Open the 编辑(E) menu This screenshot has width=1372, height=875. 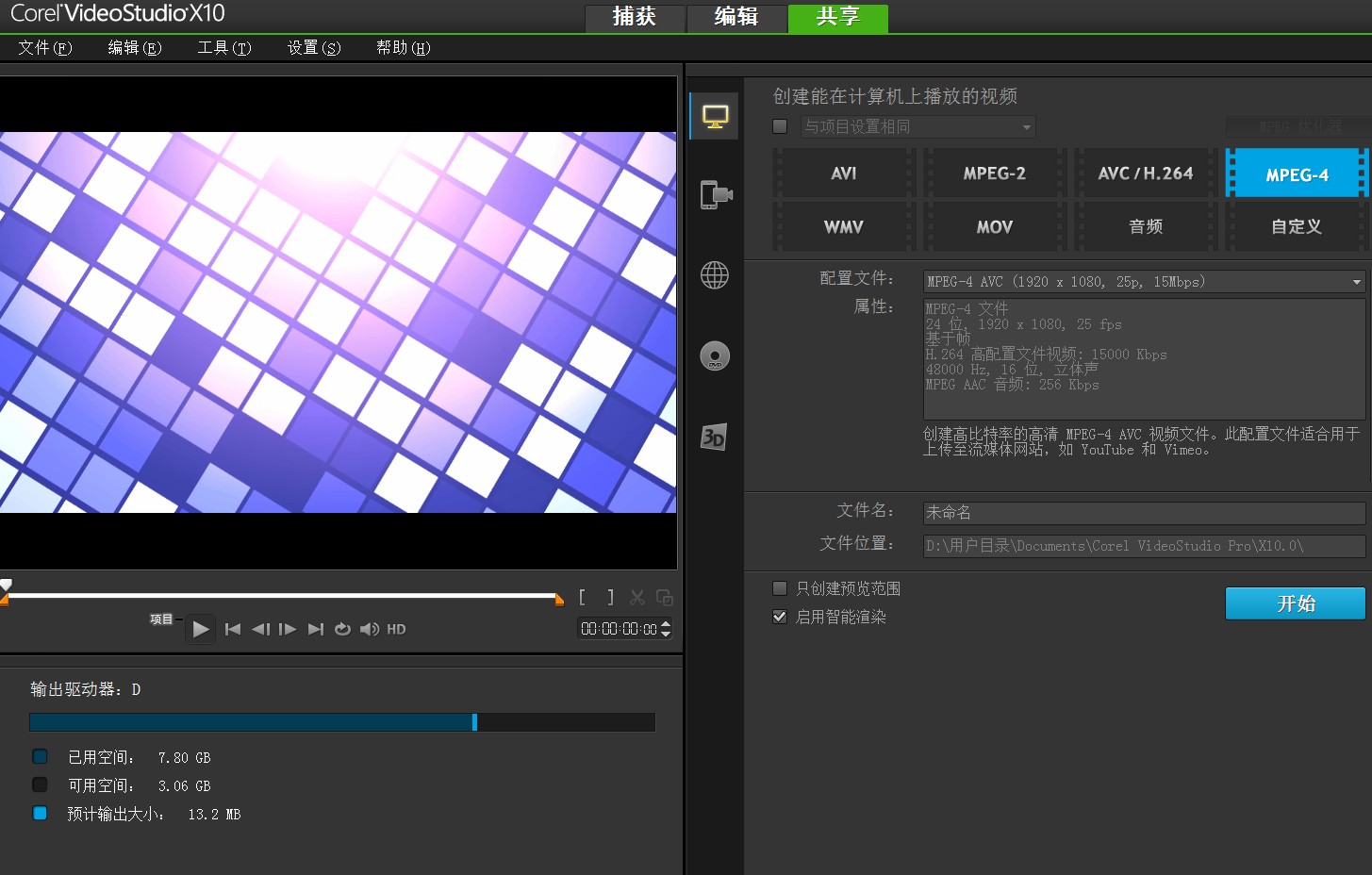pos(135,48)
